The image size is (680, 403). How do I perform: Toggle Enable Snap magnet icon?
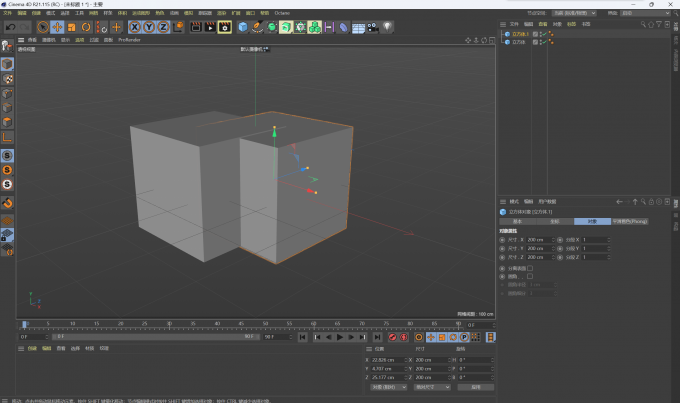[7, 203]
